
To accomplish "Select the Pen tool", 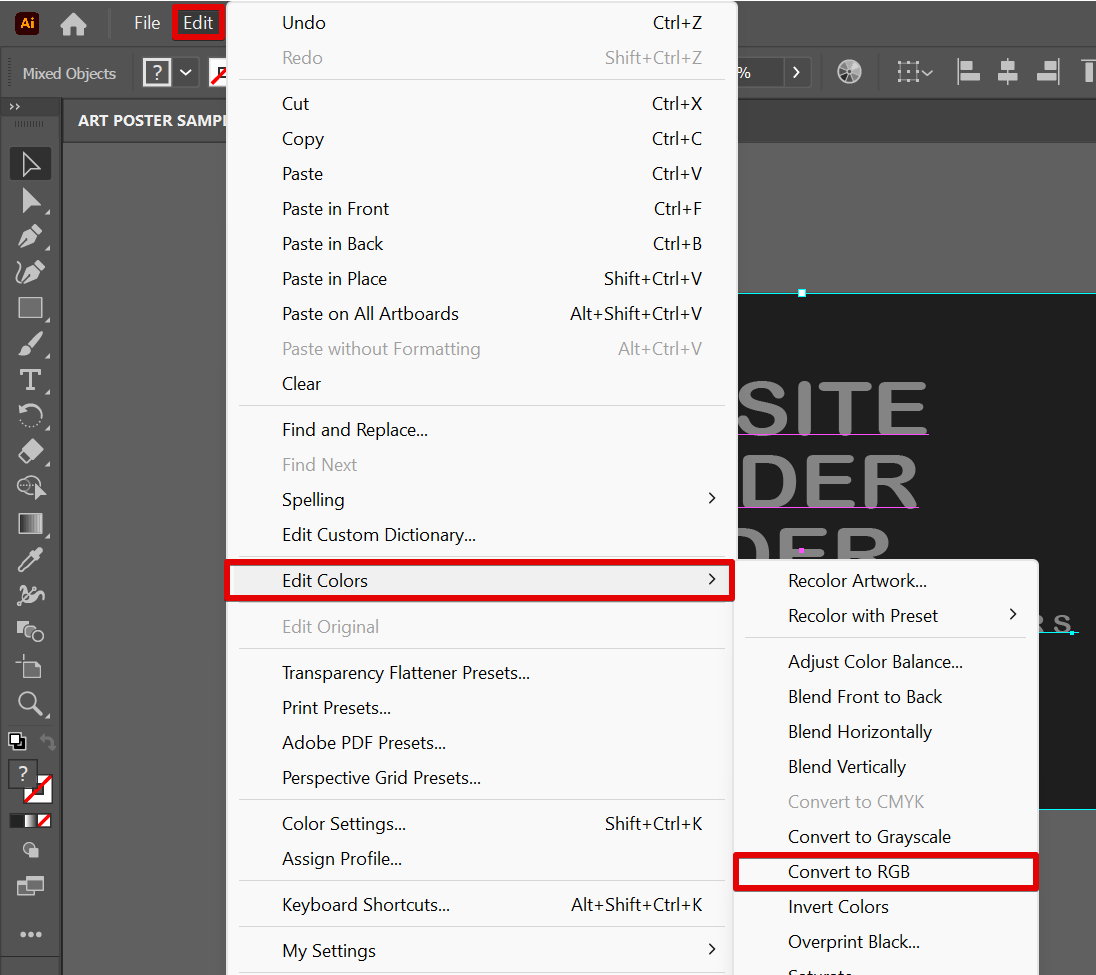I will pos(31,237).
